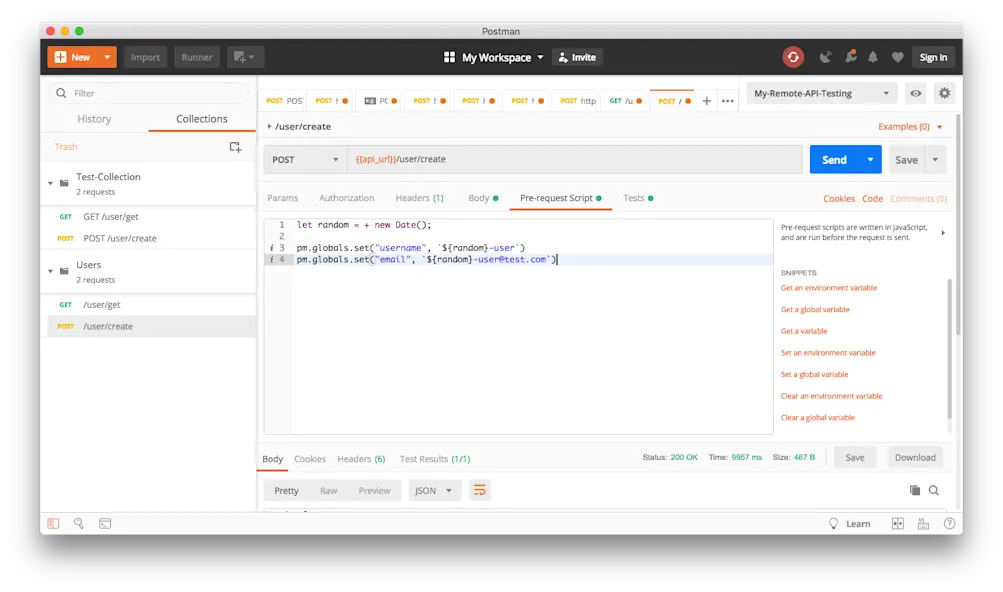Toggle the sidebar from status bar
This screenshot has height=592, width=1003.
point(53,524)
